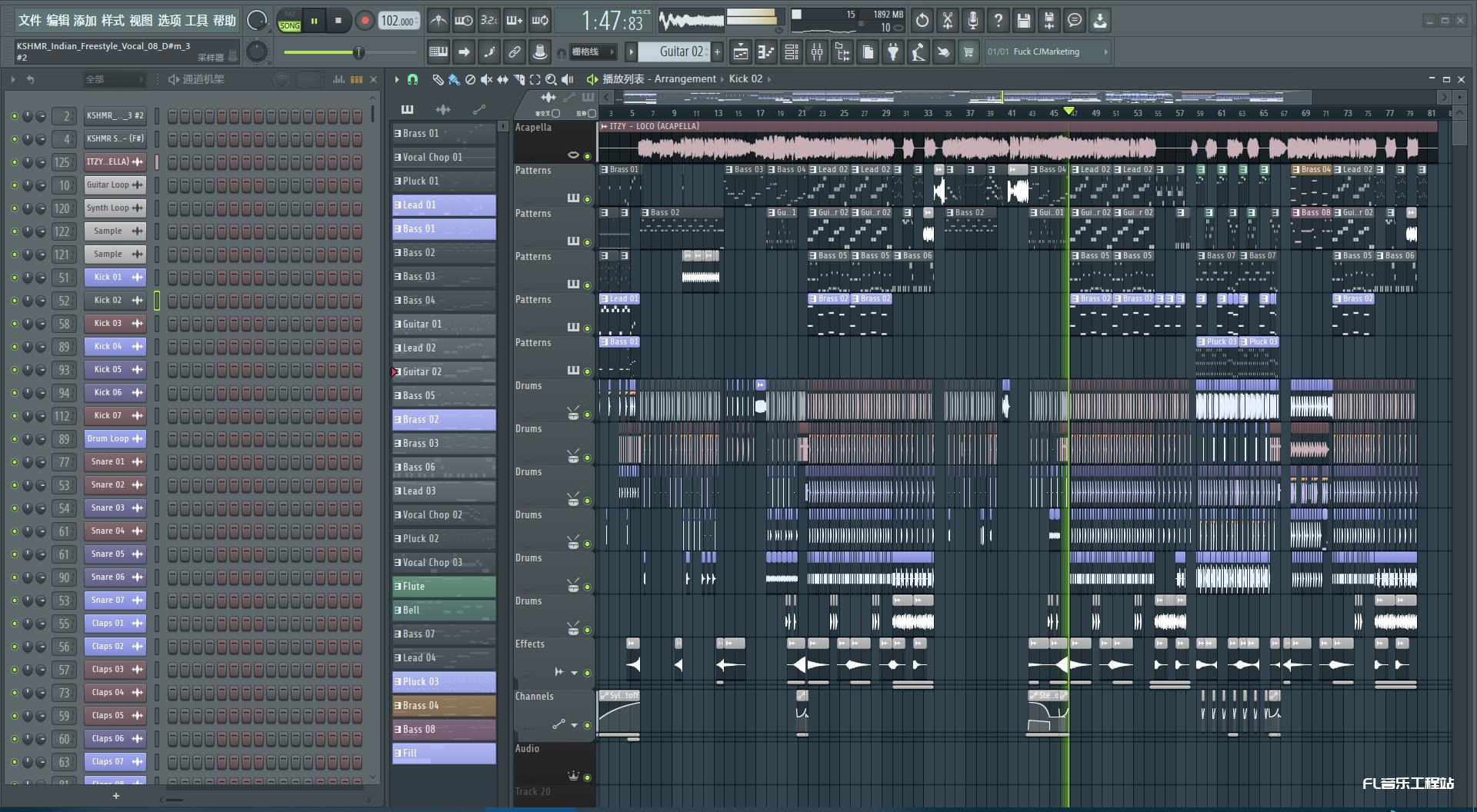The height and width of the screenshot is (812, 1477).
Task: Mute the Effects playlist track
Action: (x=588, y=673)
